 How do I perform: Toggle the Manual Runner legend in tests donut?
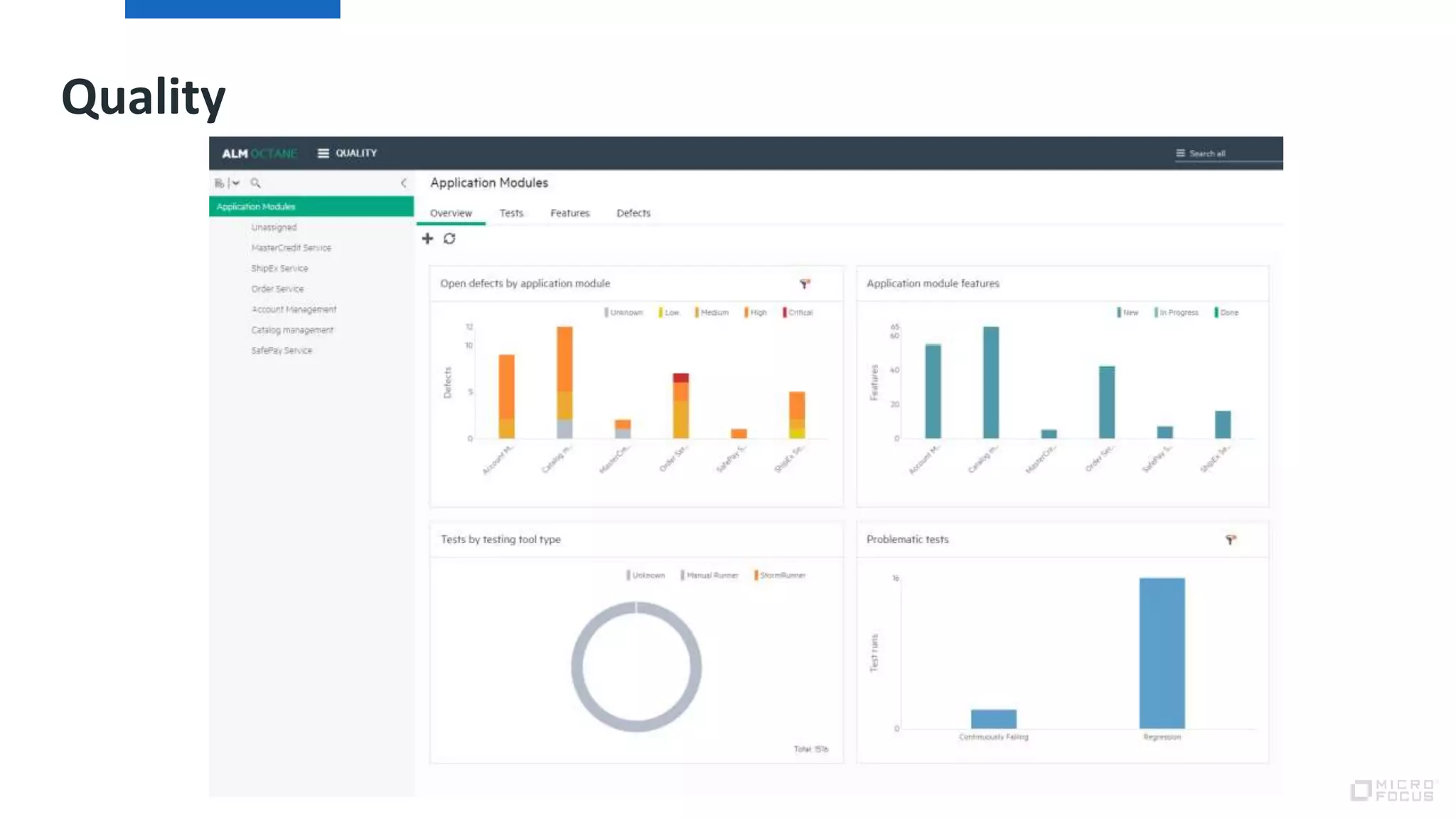pyautogui.click(x=710, y=576)
